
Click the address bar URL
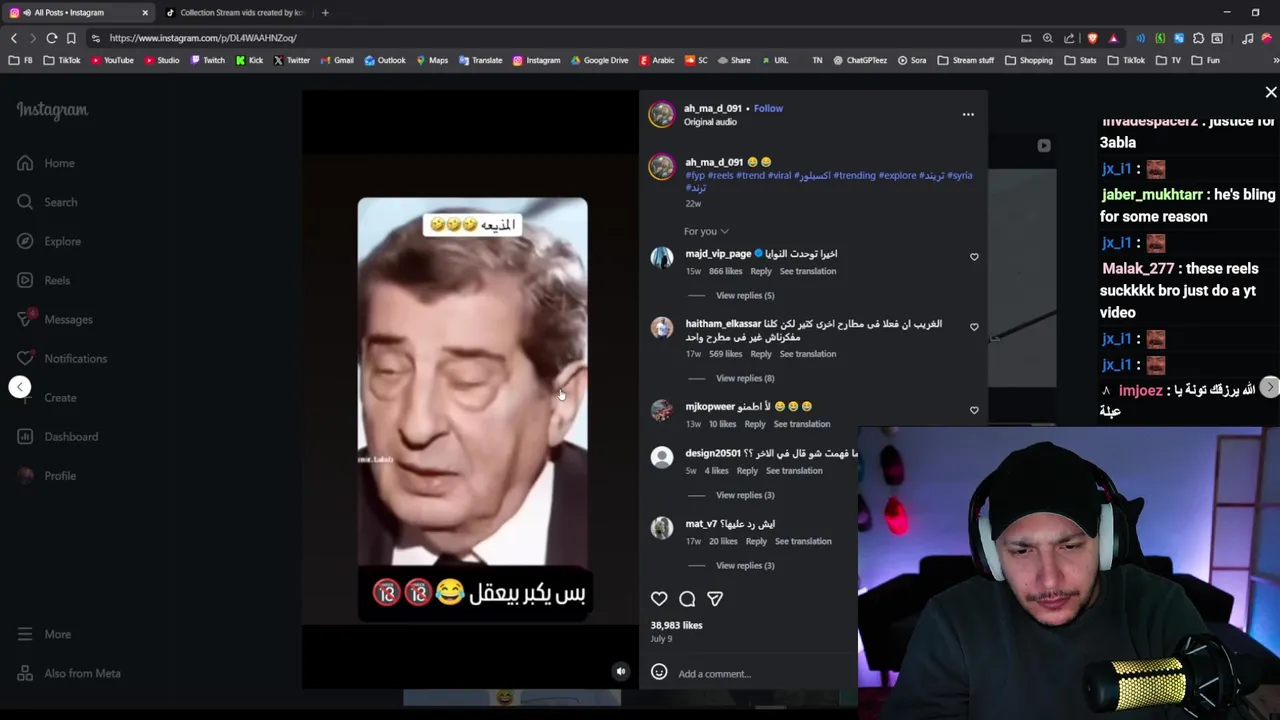[x=203, y=38]
